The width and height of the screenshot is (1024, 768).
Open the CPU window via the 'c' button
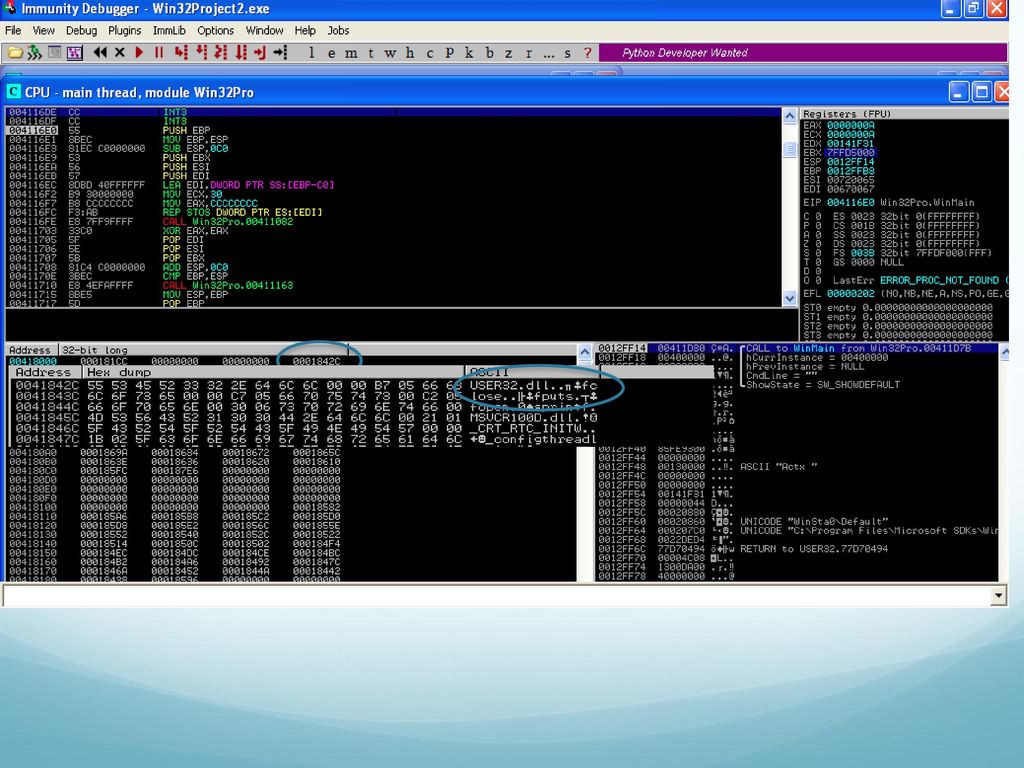430,53
